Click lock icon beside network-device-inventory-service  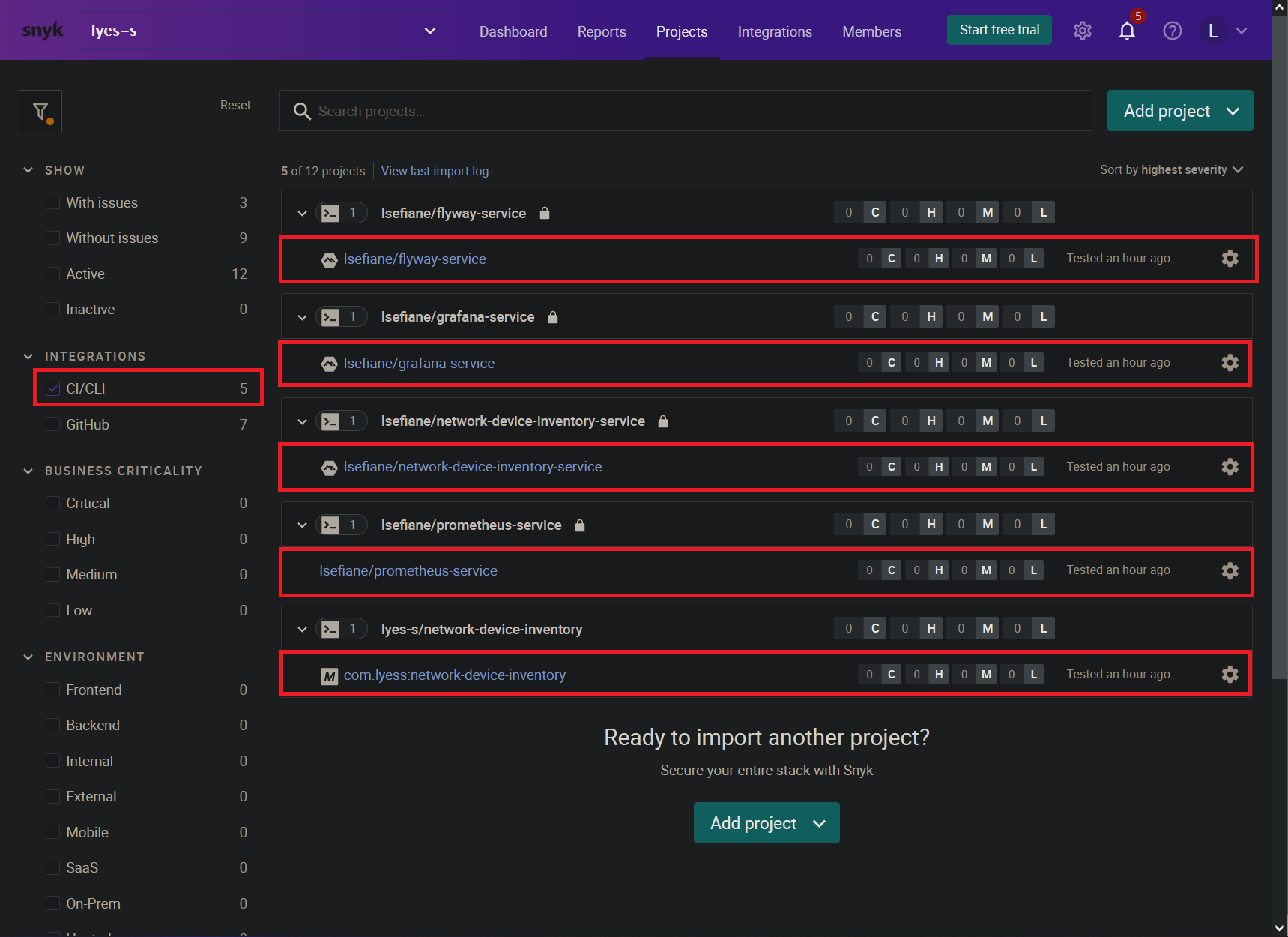coord(662,421)
